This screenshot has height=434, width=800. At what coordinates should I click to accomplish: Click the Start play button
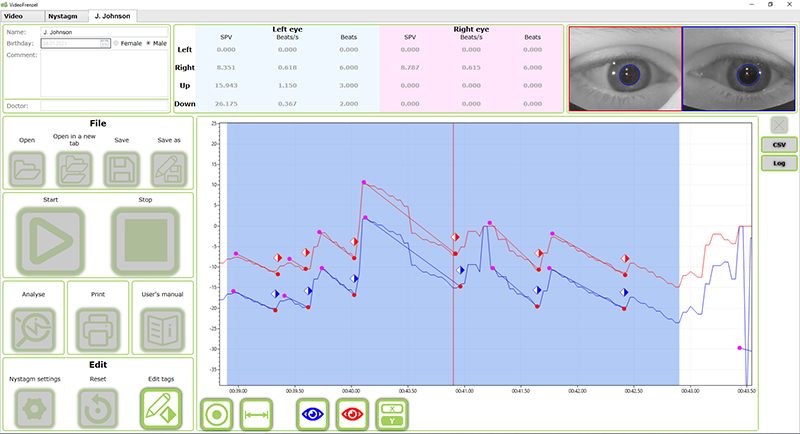coord(51,240)
